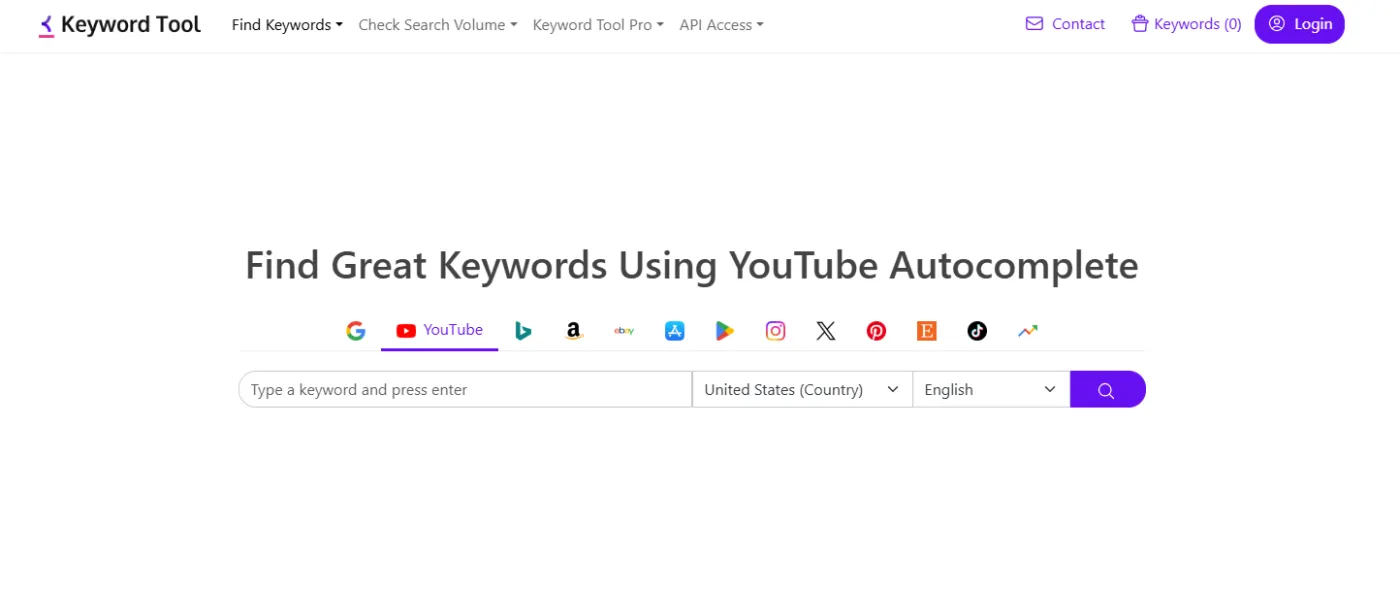Open the Keyword Tool Pro menu
This screenshot has width=1400, height=590.
pos(598,25)
